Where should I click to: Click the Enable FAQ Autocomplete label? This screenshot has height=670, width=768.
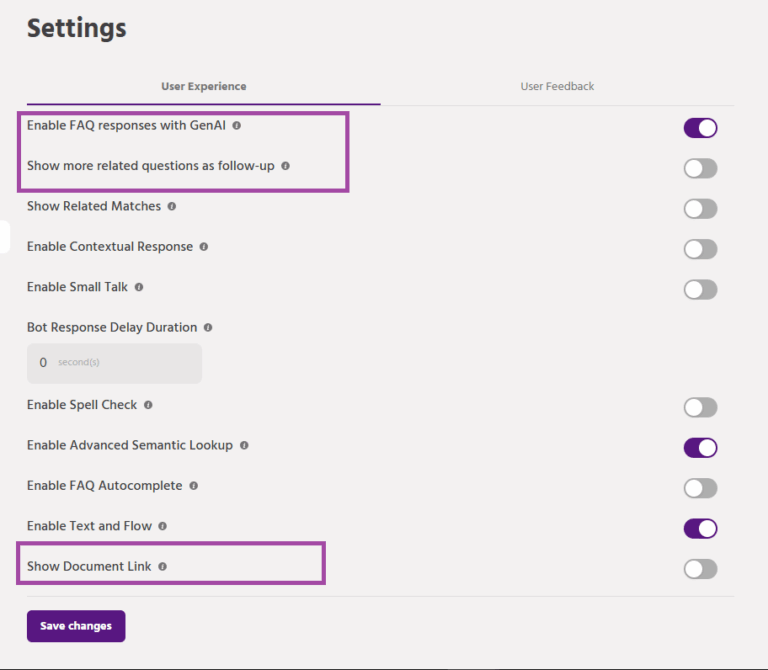click(104, 486)
